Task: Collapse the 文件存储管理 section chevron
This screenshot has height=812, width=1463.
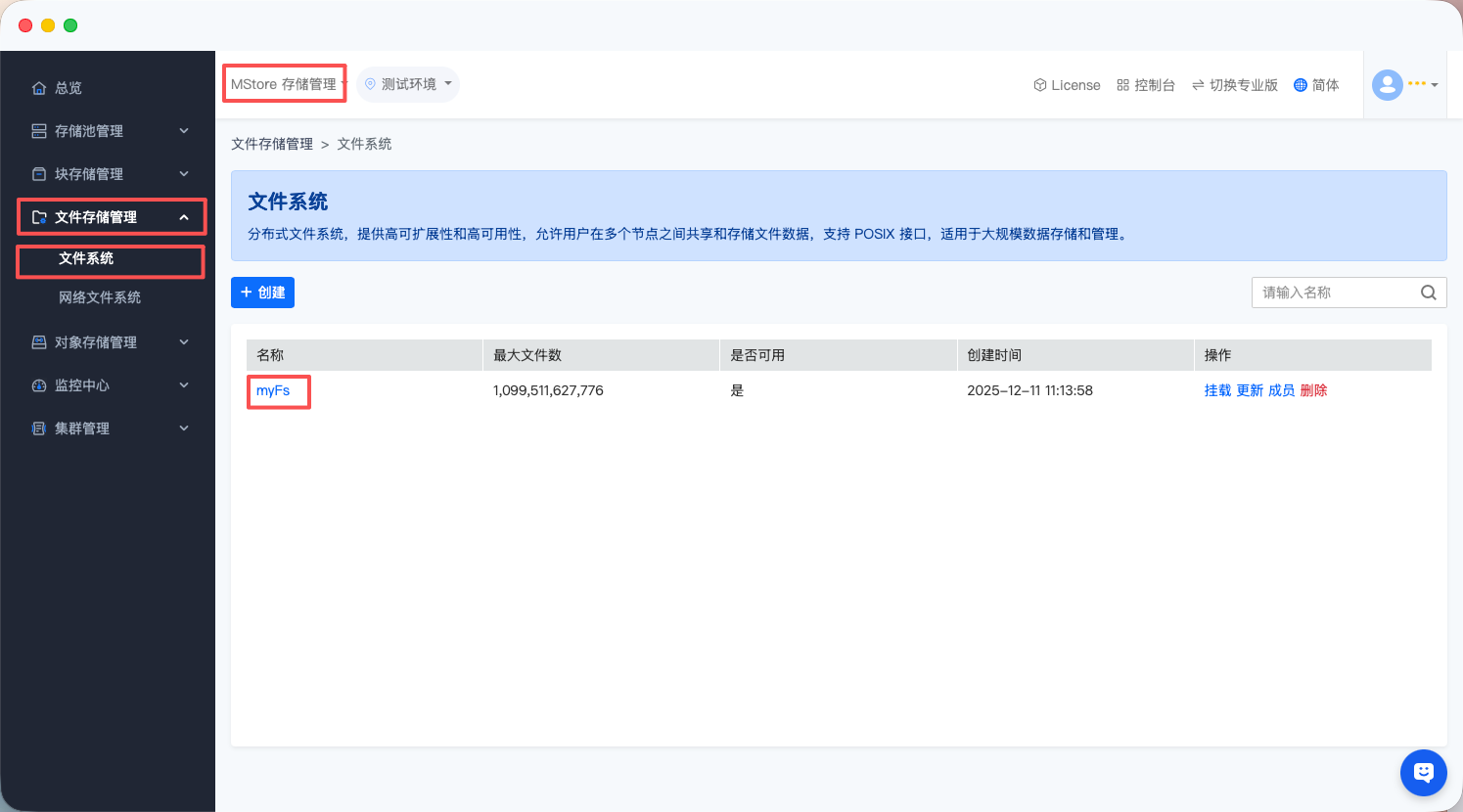Action: pyautogui.click(x=184, y=217)
